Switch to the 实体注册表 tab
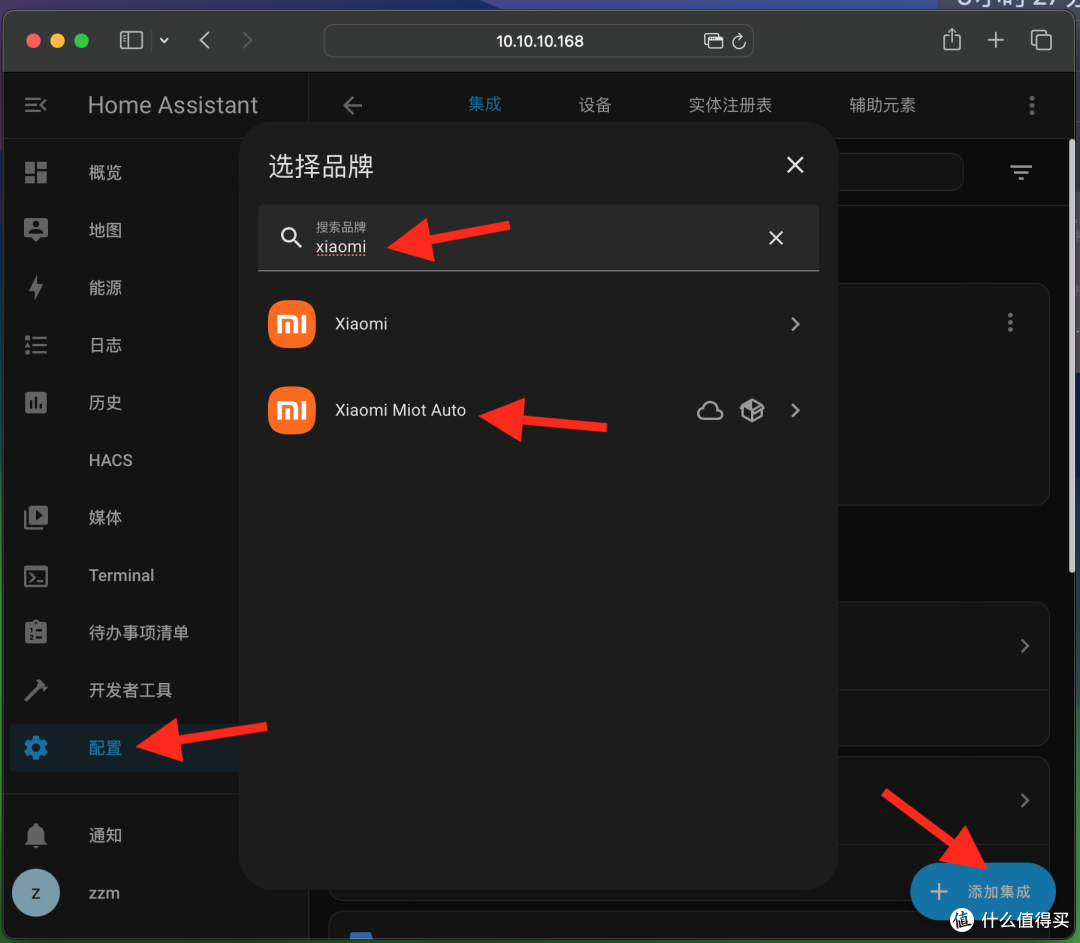The width and height of the screenshot is (1080, 943). coord(730,105)
